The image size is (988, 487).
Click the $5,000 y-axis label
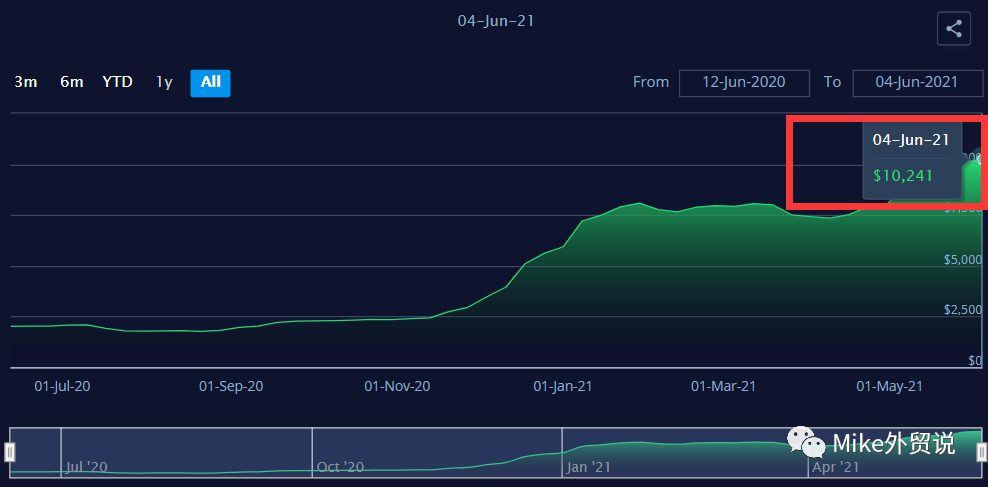963,260
